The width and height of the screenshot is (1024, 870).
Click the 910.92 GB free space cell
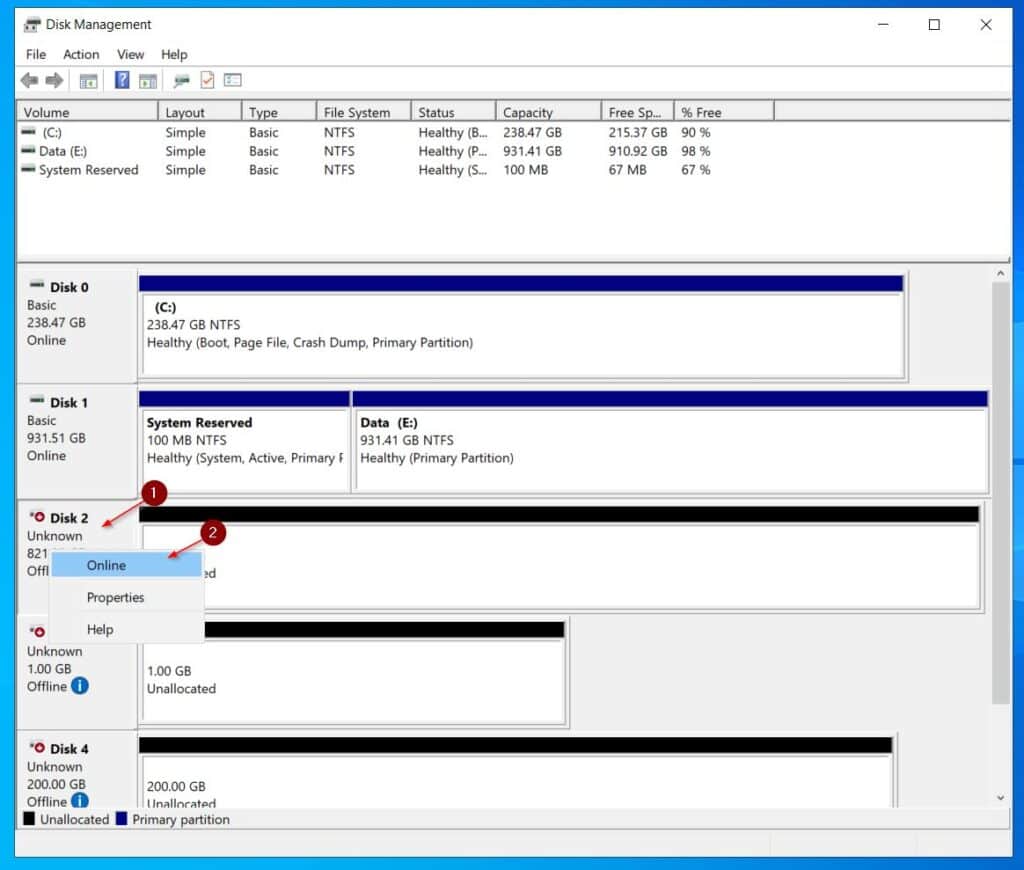pos(637,151)
